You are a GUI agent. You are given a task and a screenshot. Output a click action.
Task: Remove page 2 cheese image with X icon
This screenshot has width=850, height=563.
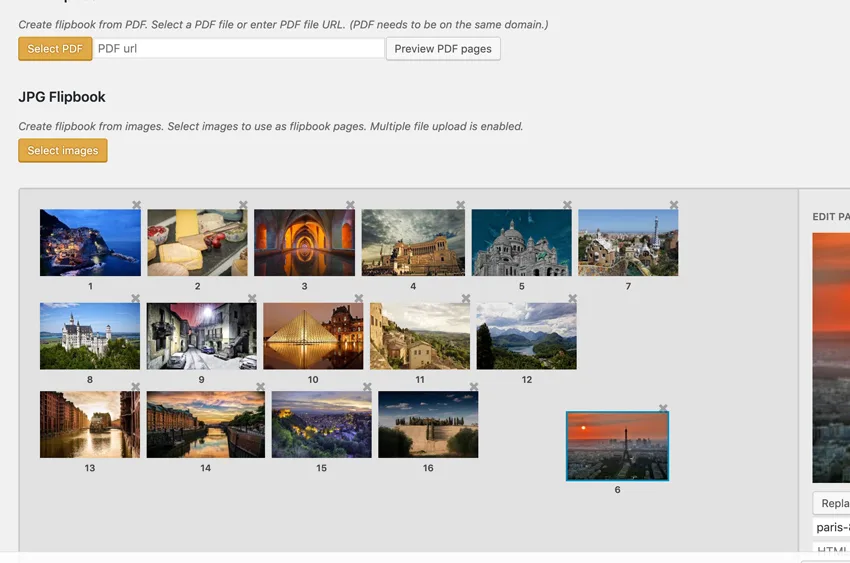pos(243,205)
